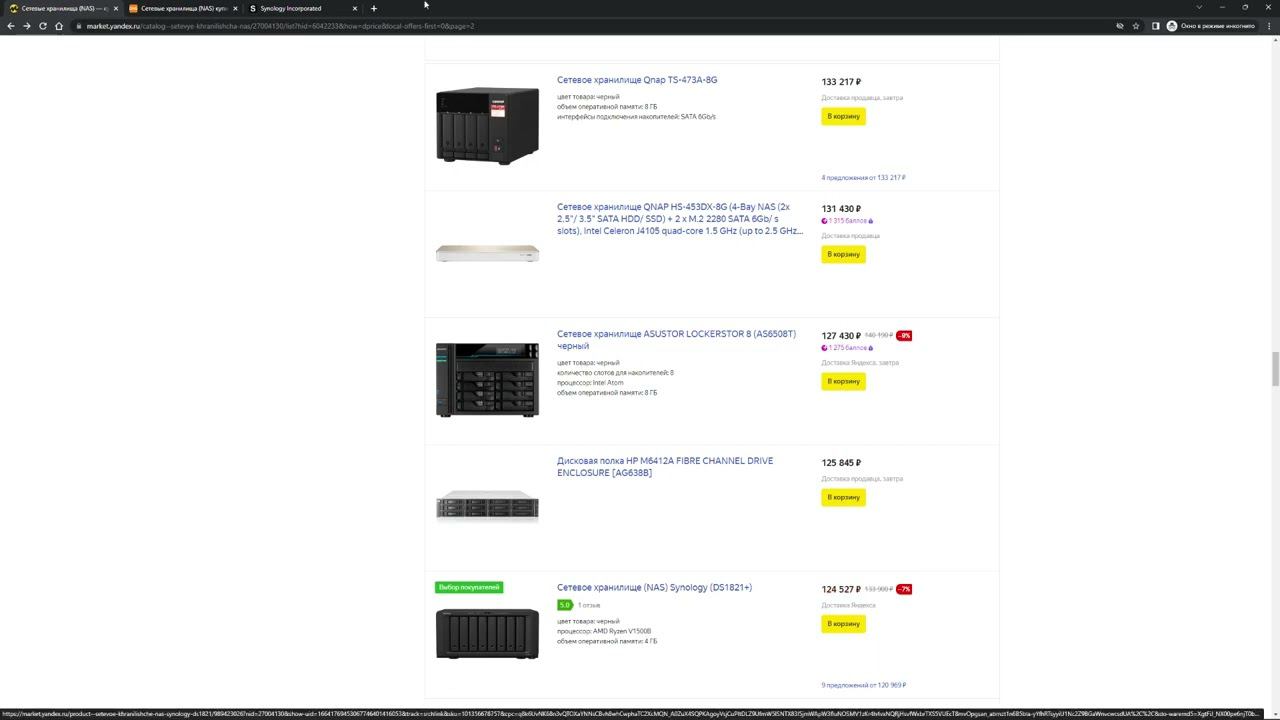Click the page vertical scrollbar thumb
The height and width of the screenshot is (720, 1280).
(1275, 369)
